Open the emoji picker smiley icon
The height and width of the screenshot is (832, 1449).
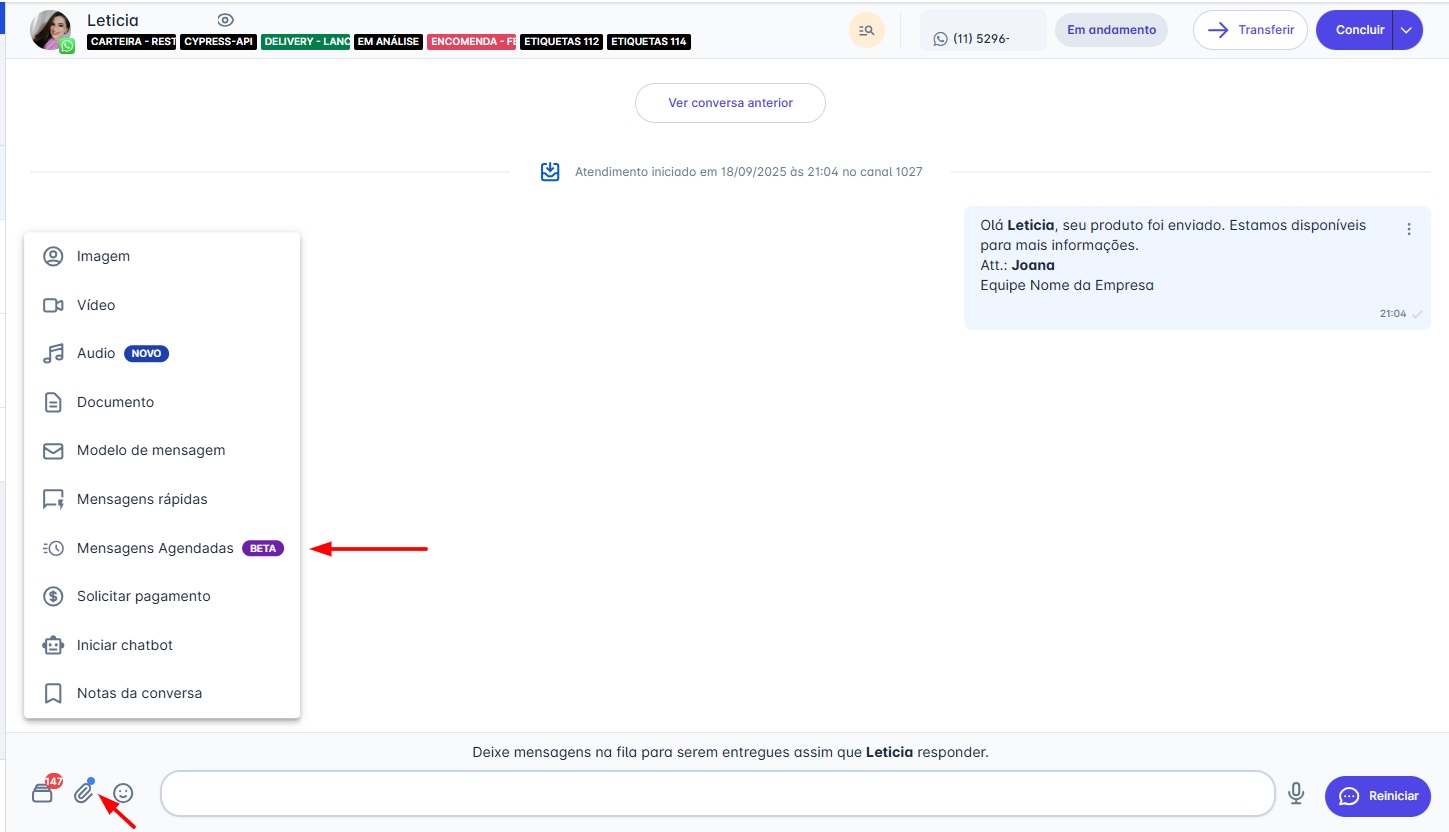[x=123, y=793]
